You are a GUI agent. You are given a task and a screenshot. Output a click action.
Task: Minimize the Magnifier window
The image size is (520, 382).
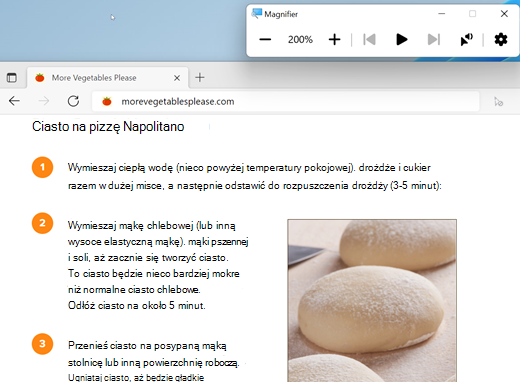[442, 14]
